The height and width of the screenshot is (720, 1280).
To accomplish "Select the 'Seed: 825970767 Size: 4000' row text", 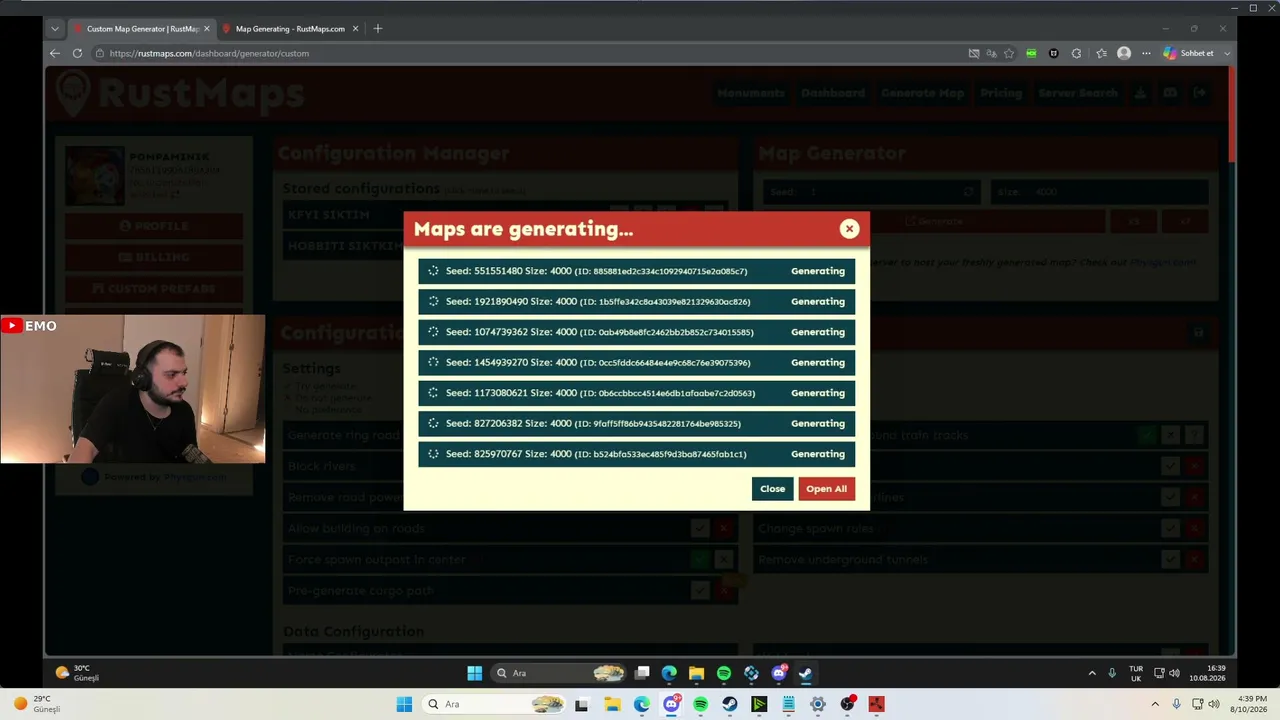I will tap(509, 454).
